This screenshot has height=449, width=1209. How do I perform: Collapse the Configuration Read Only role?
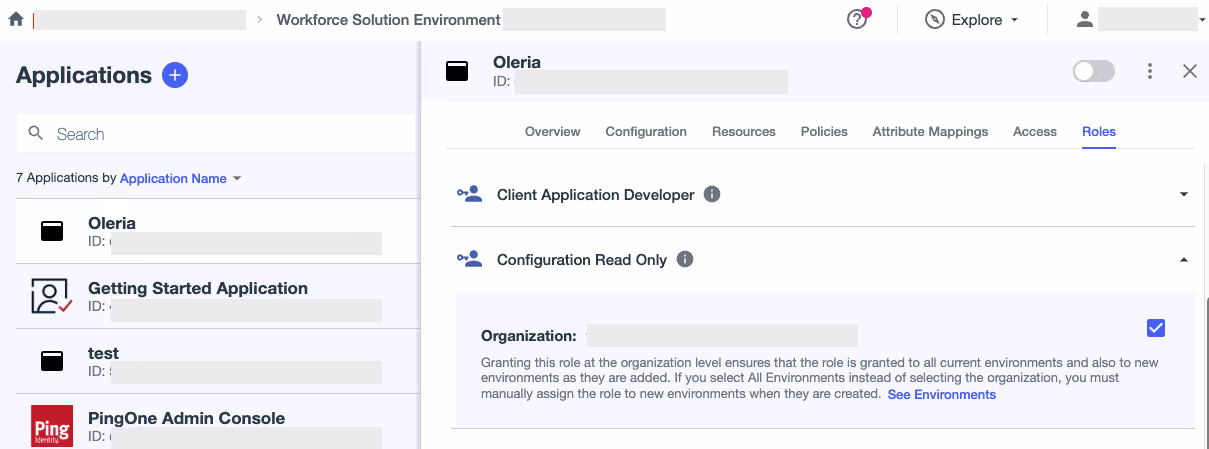pos(1184,260)
